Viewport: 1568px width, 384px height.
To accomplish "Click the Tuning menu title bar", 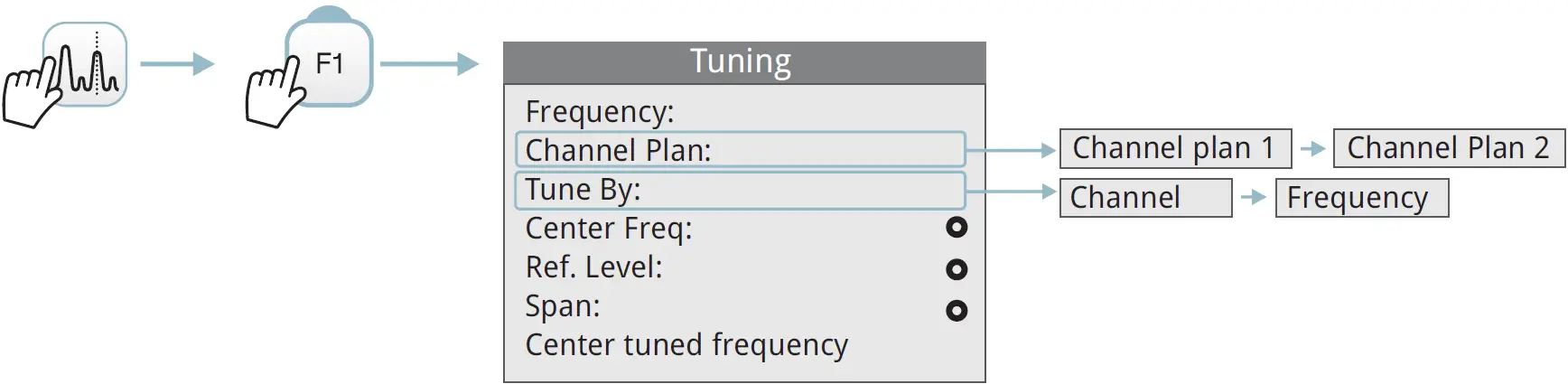I will (743, 63).
